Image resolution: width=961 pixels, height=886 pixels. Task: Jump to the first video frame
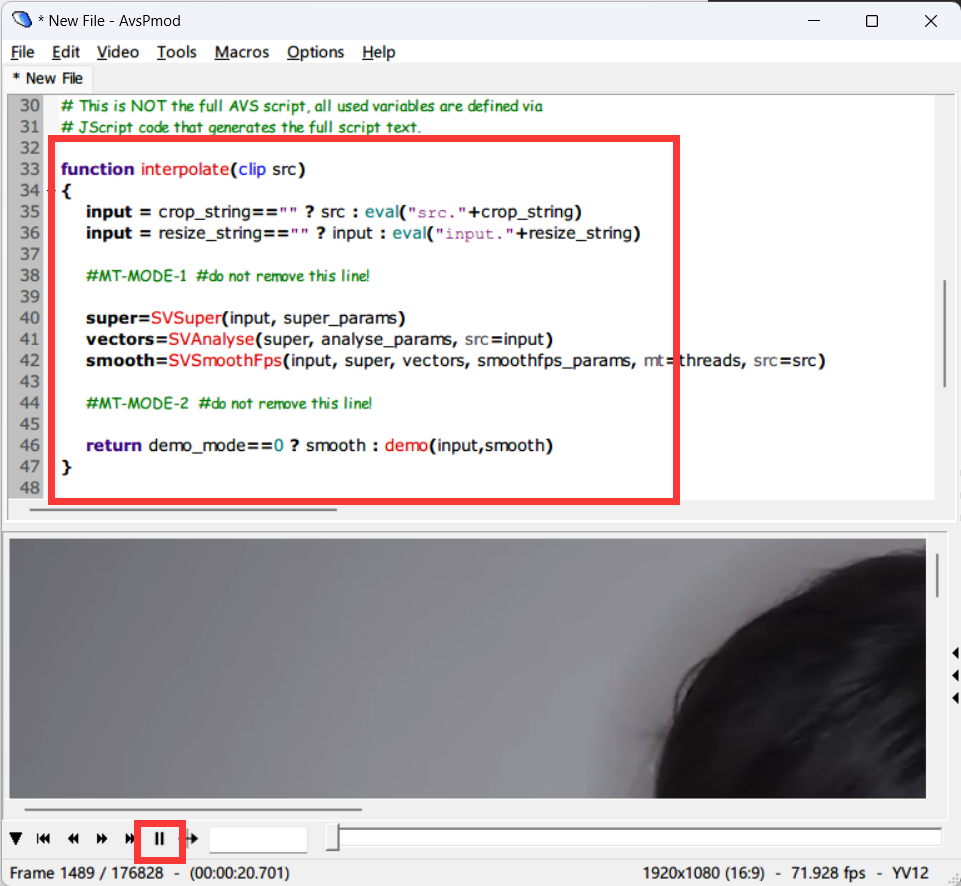(x=44, y=838)
